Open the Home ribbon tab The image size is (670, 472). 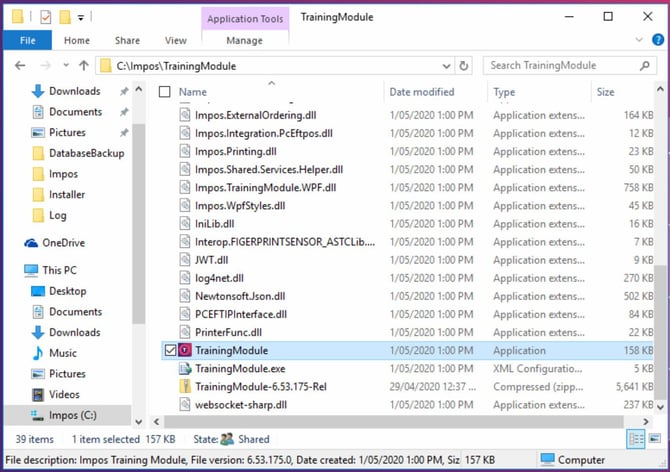coord(77,41)
